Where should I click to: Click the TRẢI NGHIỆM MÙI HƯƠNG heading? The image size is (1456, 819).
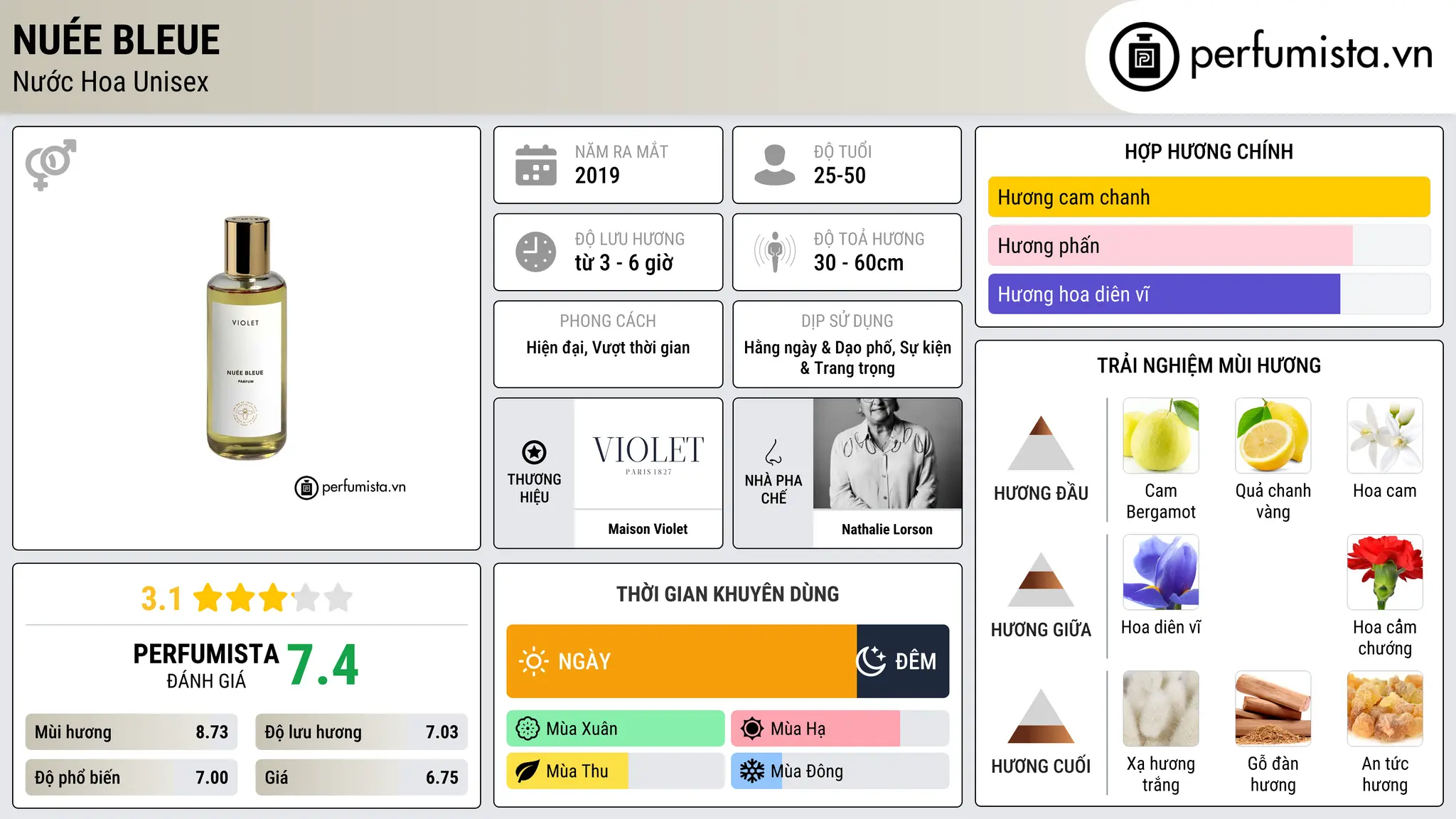point(1209,365)
